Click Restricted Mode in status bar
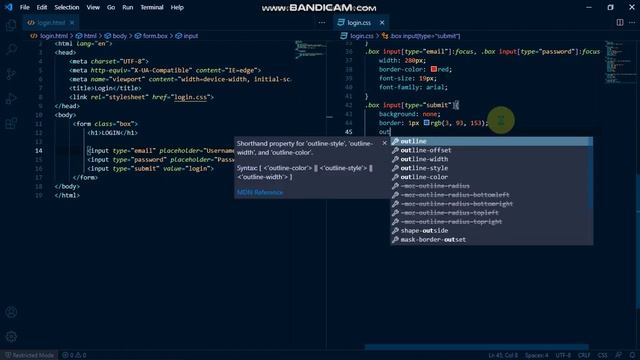This screenshot has height=360, width=640. 29,355
